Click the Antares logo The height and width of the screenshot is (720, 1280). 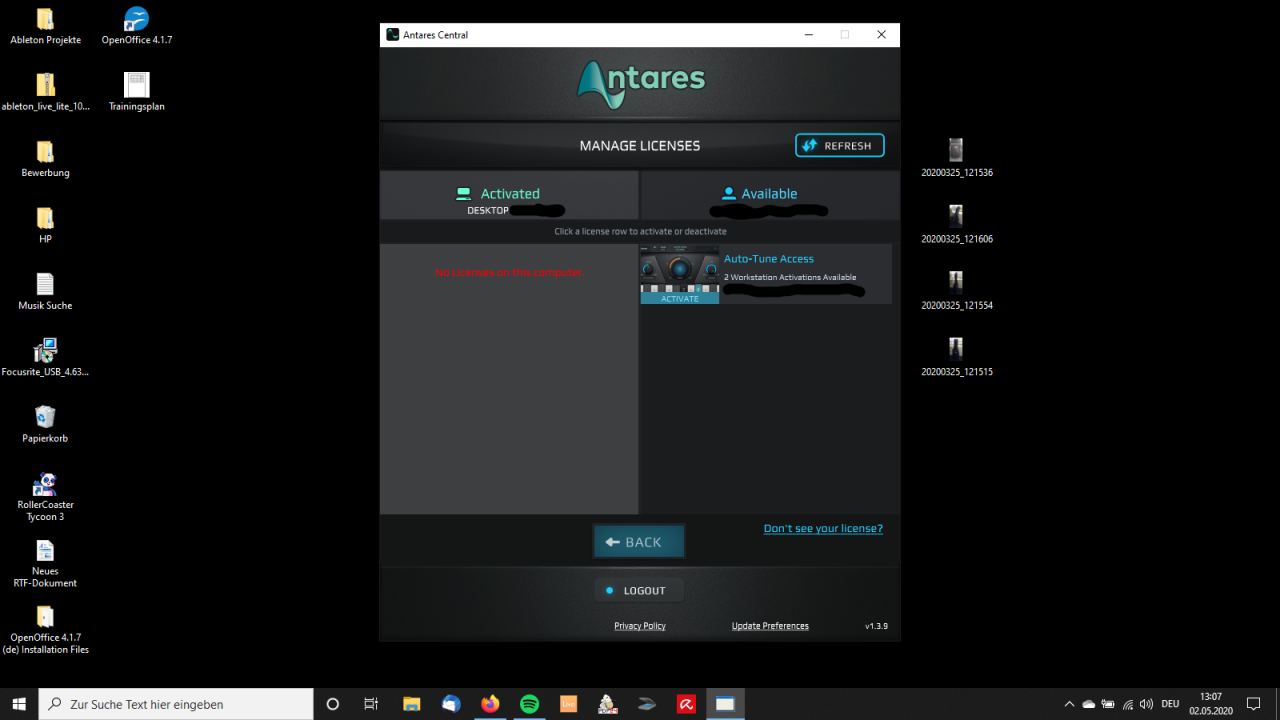(x=641, y=84)
